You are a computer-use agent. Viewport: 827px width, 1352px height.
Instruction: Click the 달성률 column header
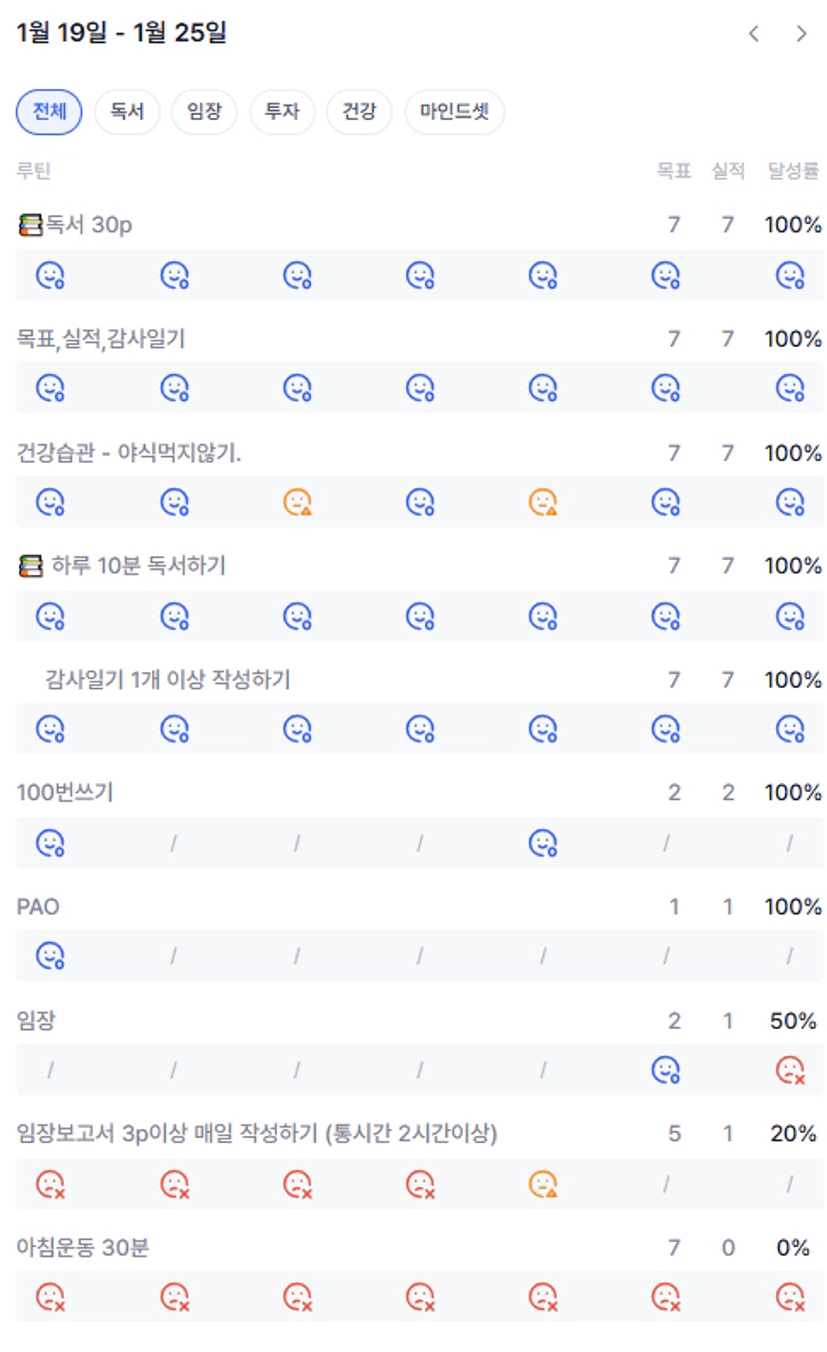point(793,171)
